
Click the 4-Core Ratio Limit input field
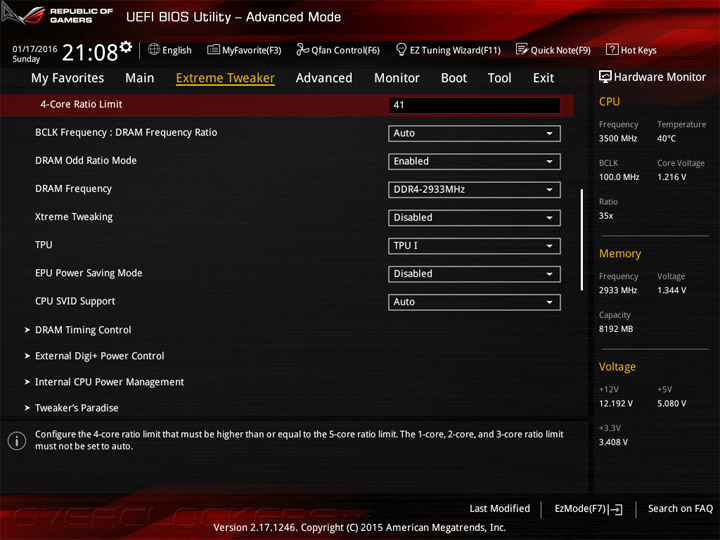pos(474,105)
